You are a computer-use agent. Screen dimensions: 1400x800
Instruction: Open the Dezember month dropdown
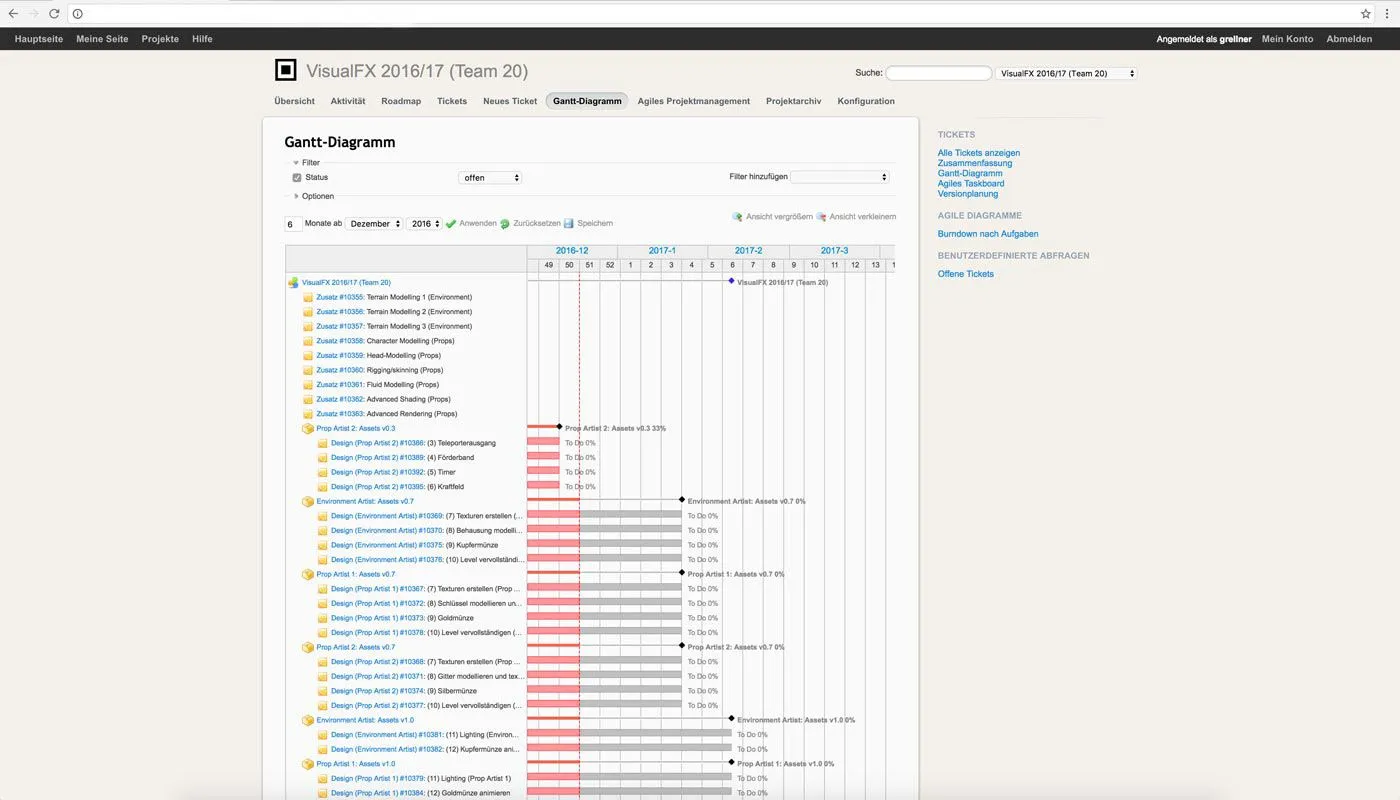coord(375,224)
